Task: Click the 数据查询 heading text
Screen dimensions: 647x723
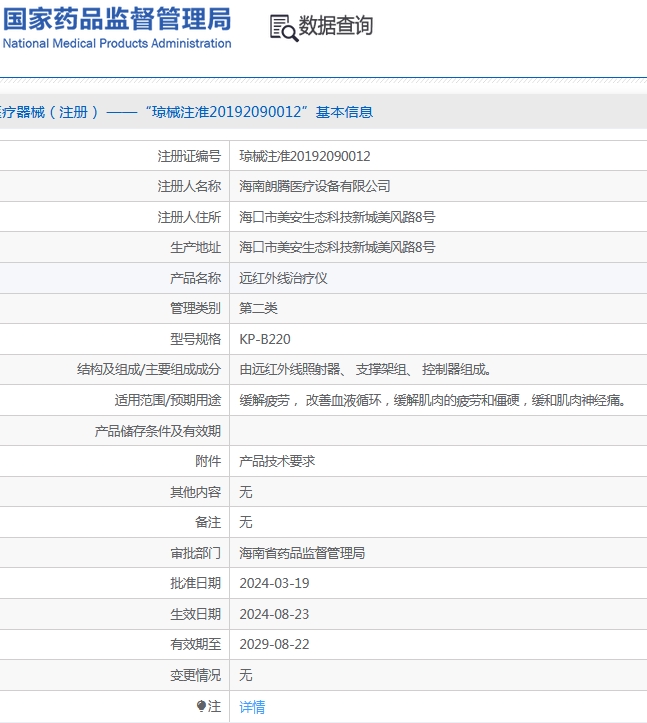Action: pyautogui.click(x=336, y=25)
